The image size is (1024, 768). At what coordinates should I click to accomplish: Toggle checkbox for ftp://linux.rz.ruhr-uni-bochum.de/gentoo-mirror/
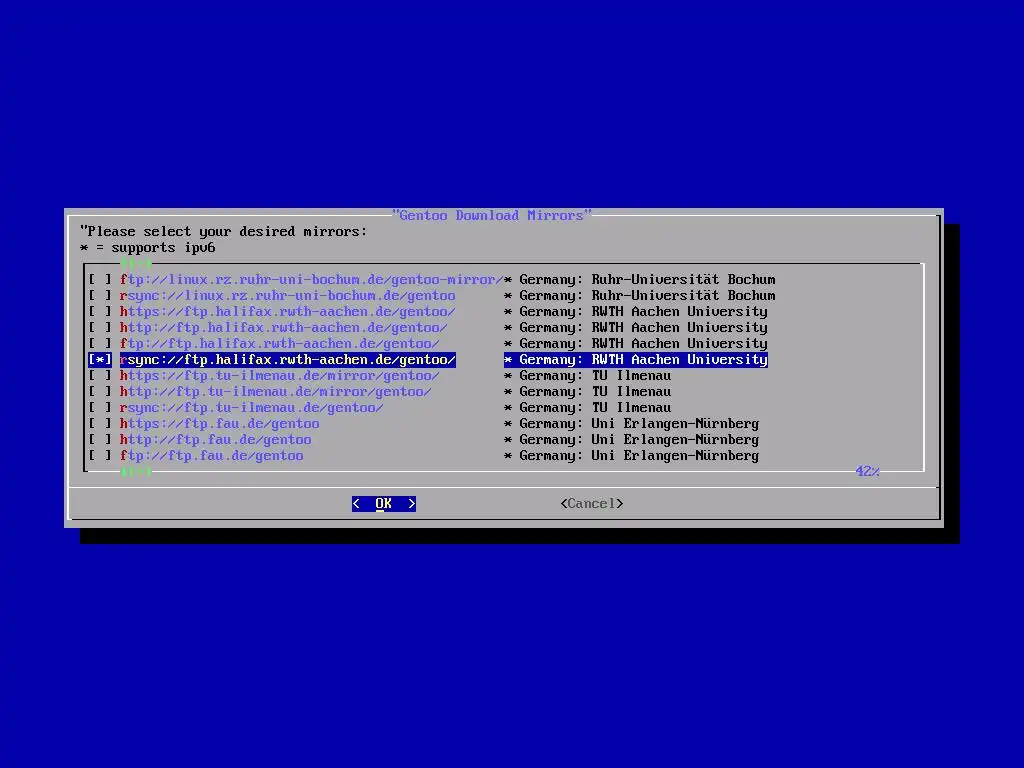coord(100,280)
